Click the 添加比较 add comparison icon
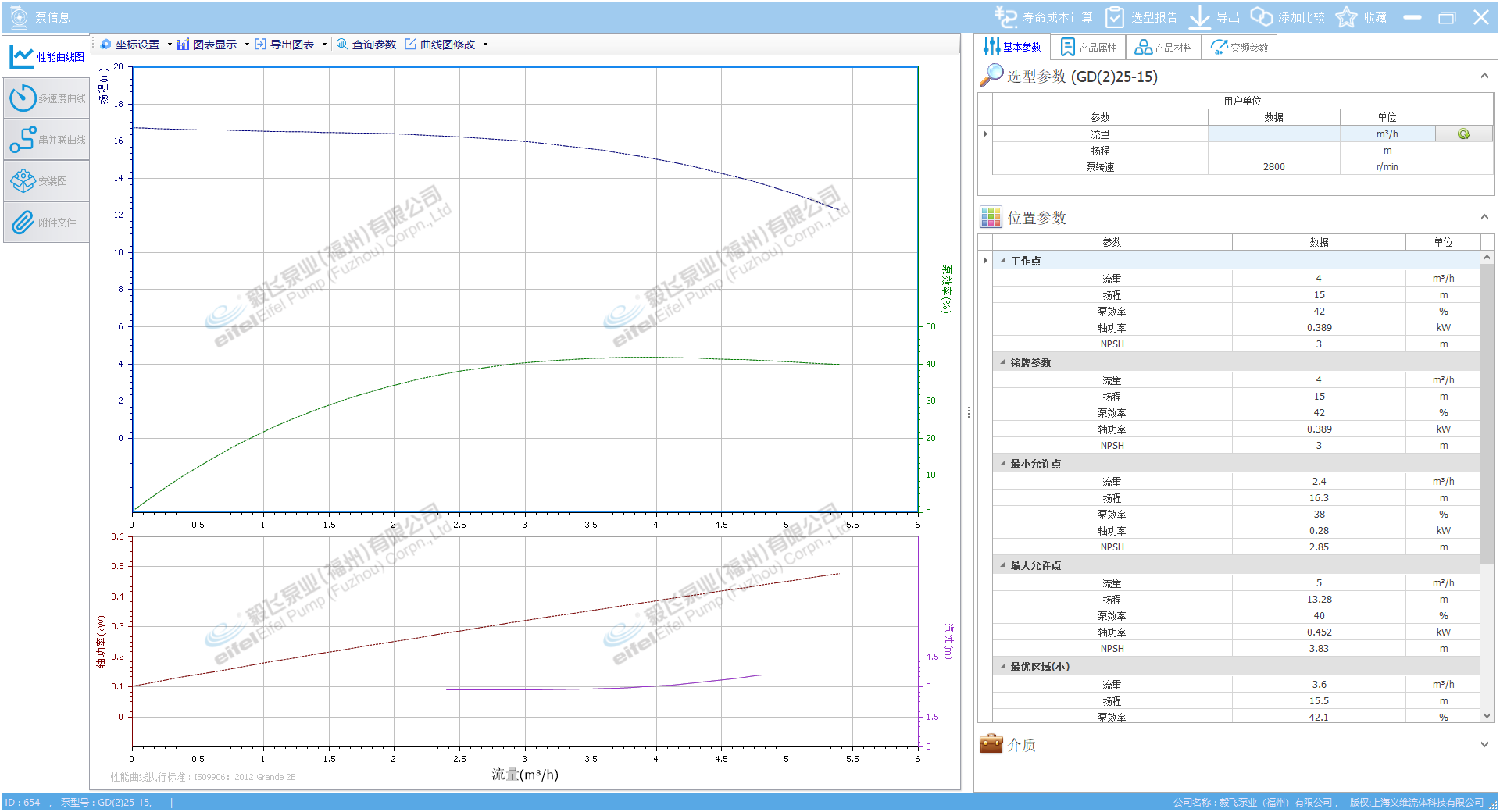Image resolution: width=1500 pixels, height=812 pixels. tap(1261, 16)
